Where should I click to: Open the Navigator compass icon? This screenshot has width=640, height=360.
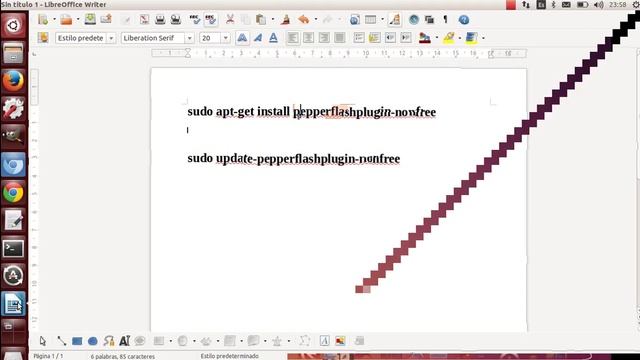pyautogui.click(x=414, y=20)
